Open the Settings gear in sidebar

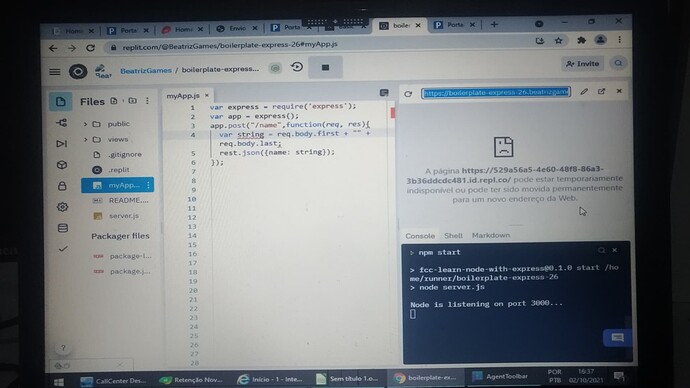(x=62, y=207)
